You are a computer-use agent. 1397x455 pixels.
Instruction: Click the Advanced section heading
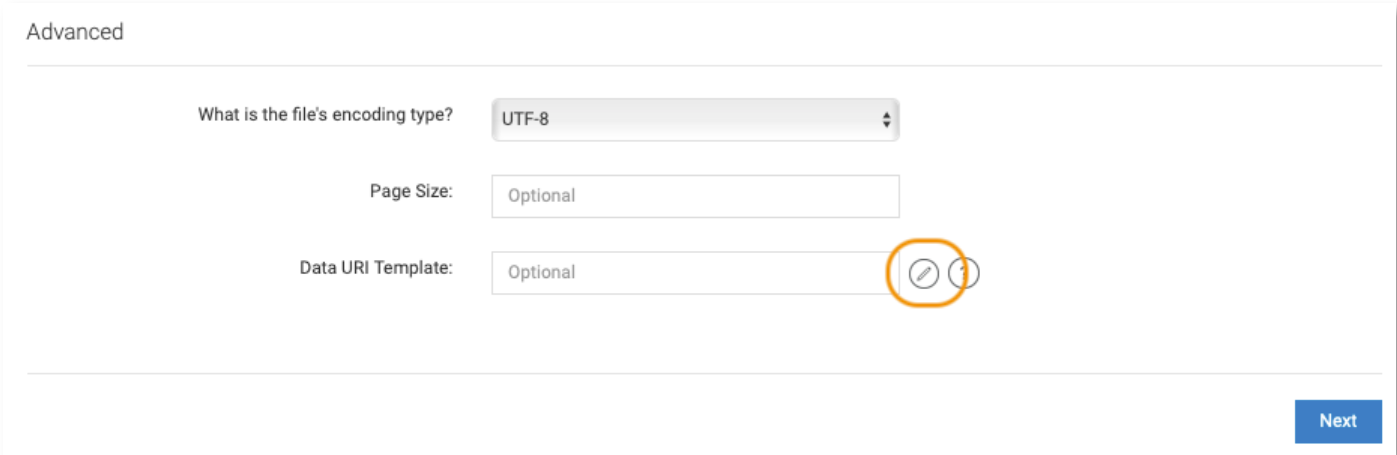(75, 32)
